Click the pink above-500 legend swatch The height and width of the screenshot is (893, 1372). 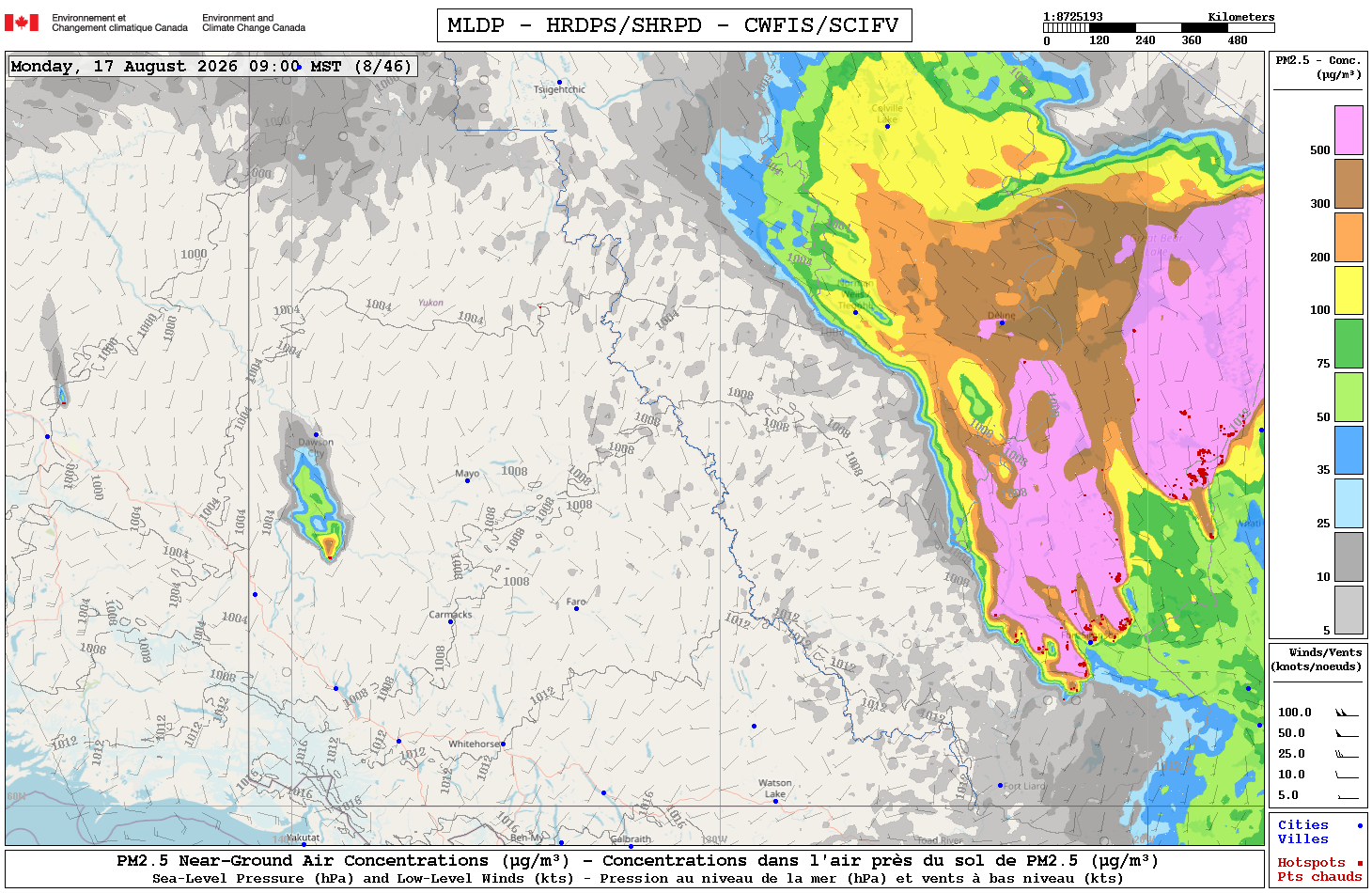click(1349, 130)
